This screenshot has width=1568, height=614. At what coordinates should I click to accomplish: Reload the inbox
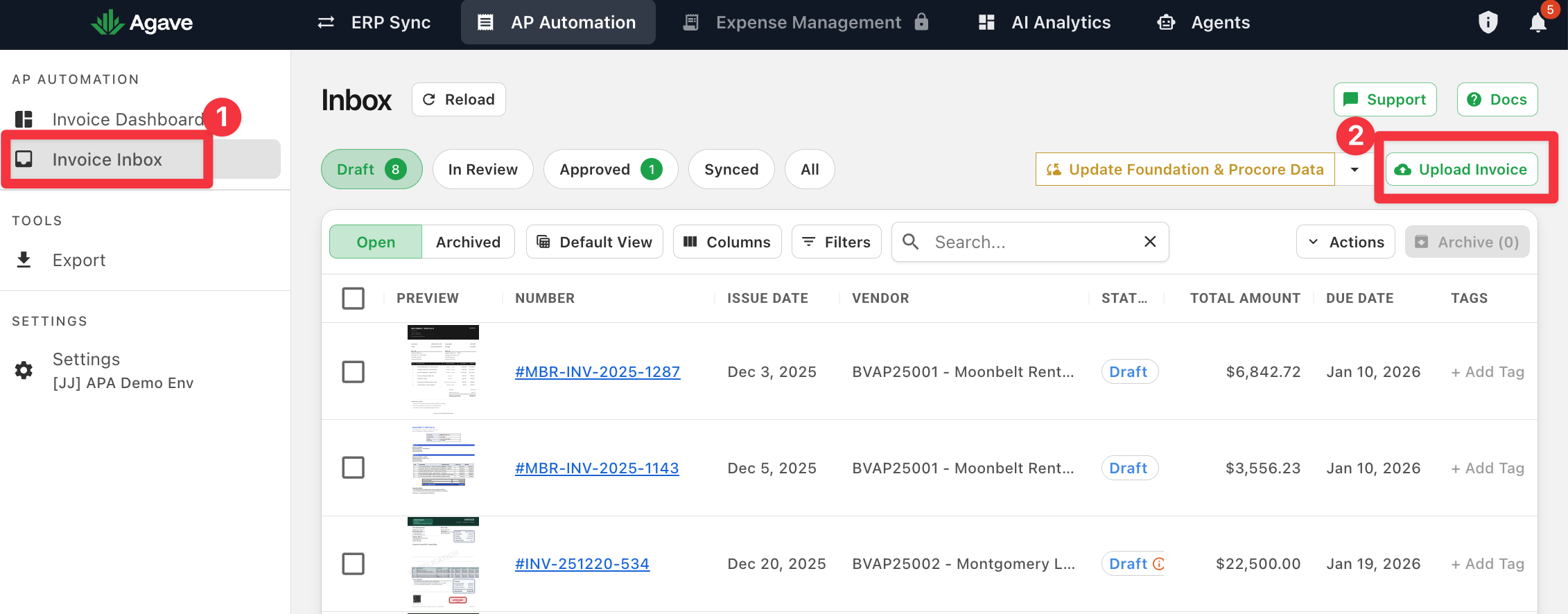point(459,100)
